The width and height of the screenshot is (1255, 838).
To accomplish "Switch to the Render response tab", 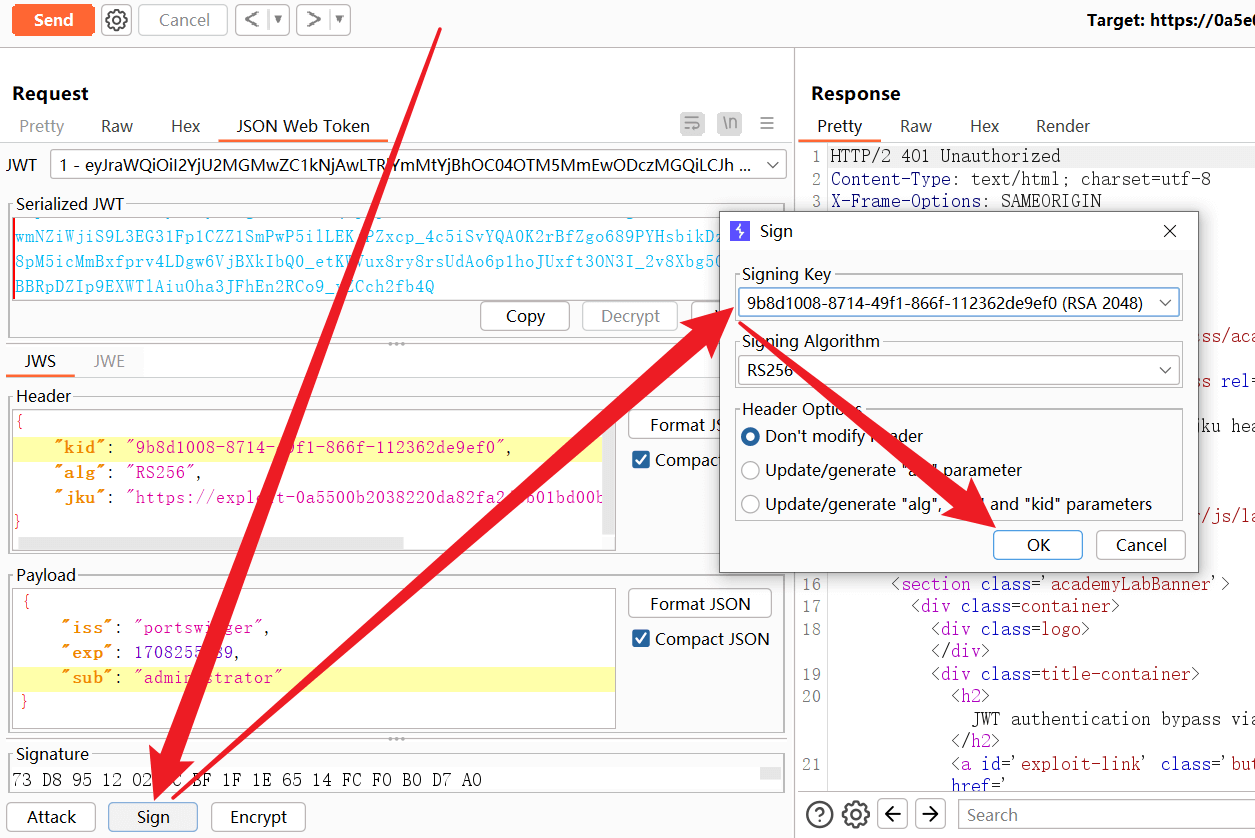I will 1062,126.
